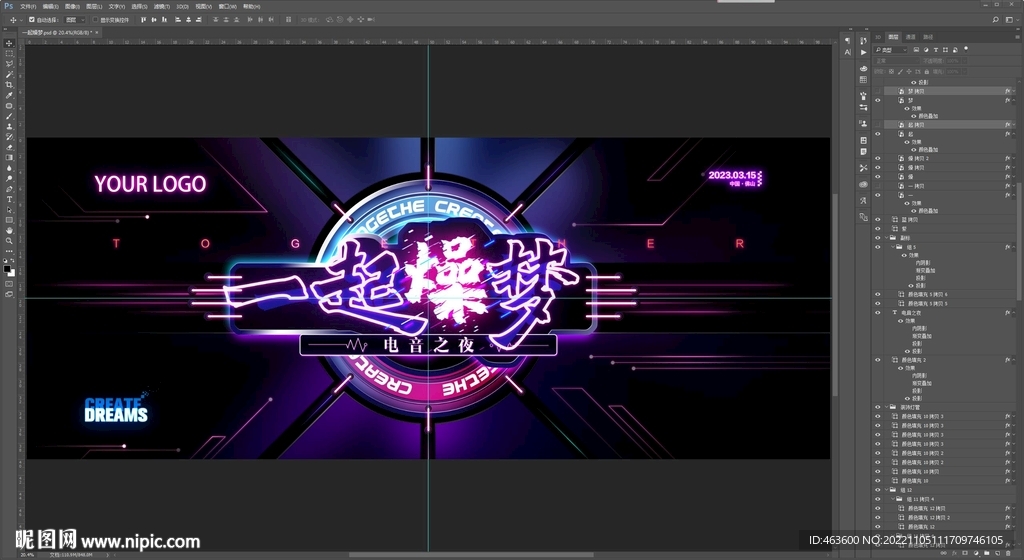Screen dimensions: 1024x560
Task: Select the Eyedropper tool
Action: tap(9, 95)
